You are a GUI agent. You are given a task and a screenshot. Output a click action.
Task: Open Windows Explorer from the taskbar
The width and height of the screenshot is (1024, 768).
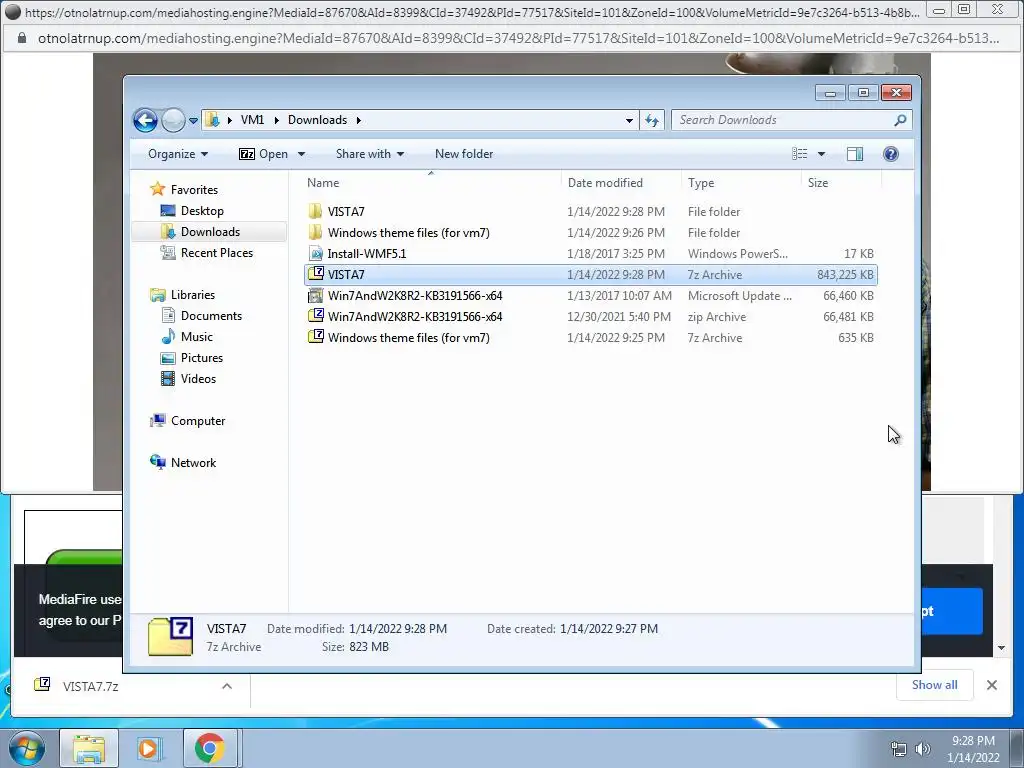89,748
